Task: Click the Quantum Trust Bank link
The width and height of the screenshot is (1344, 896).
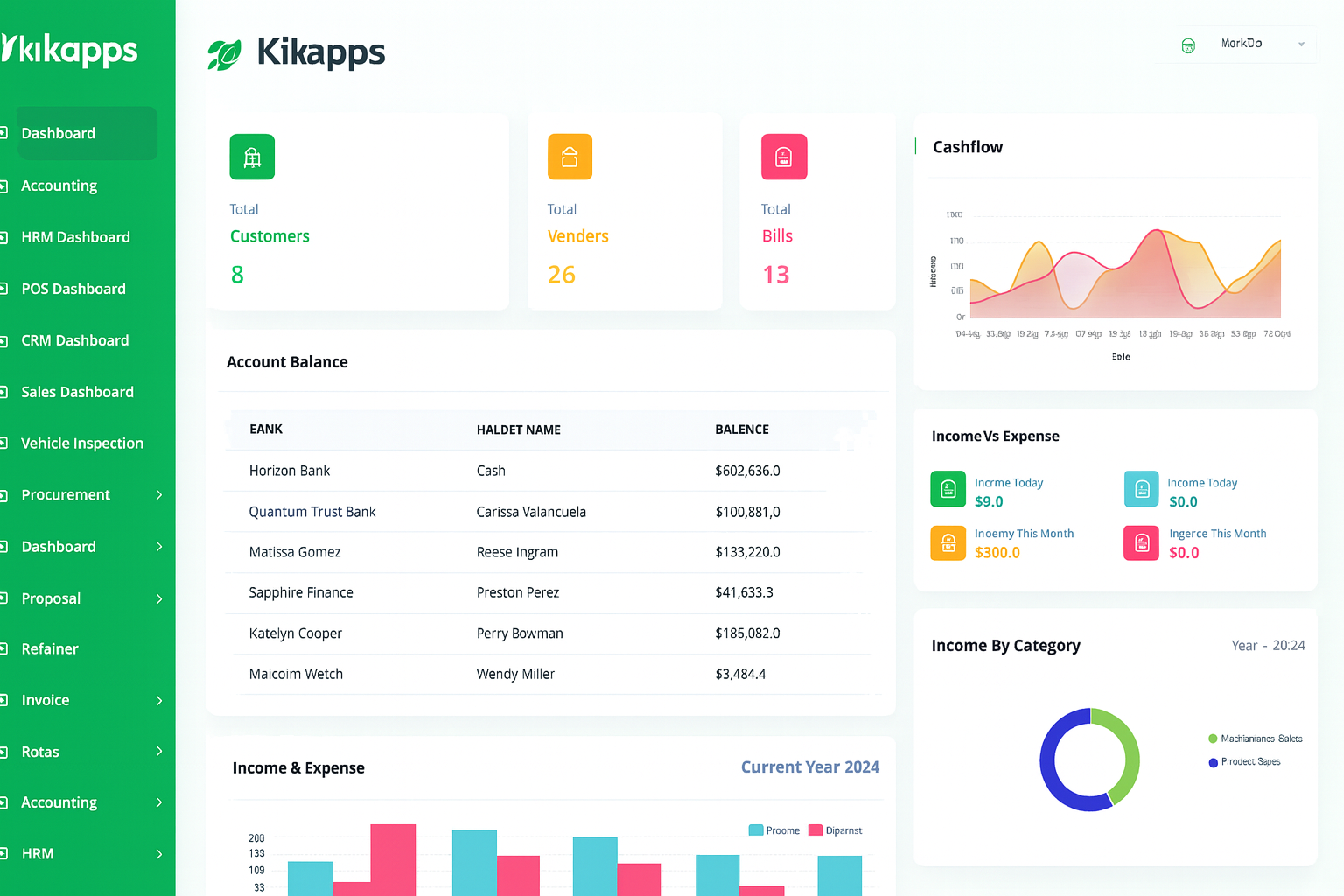Action: click(312, 512)
